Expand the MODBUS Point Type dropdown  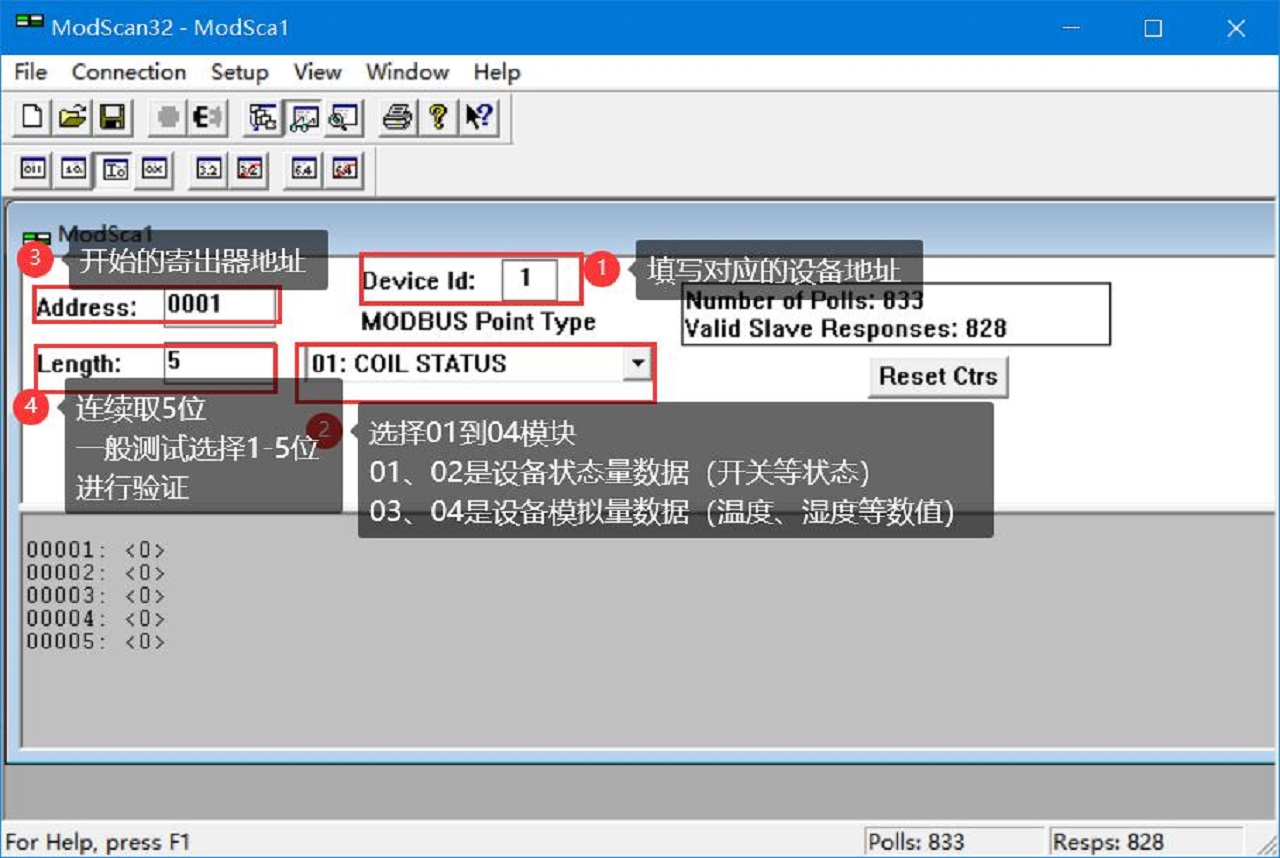click(x=637, y=365)
